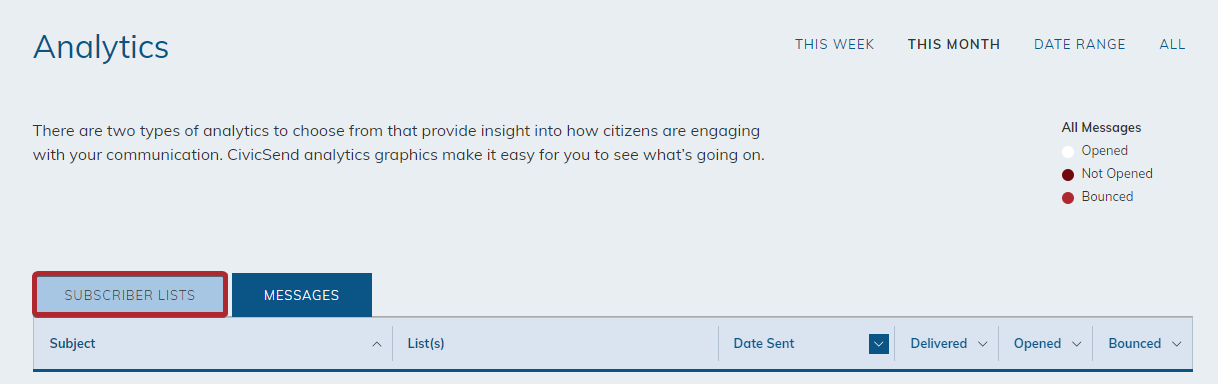Screen dimensions: 1218x384
Task: Expand the Opened column chevron
Action: pyautogui.click(x=1076, y=344)
